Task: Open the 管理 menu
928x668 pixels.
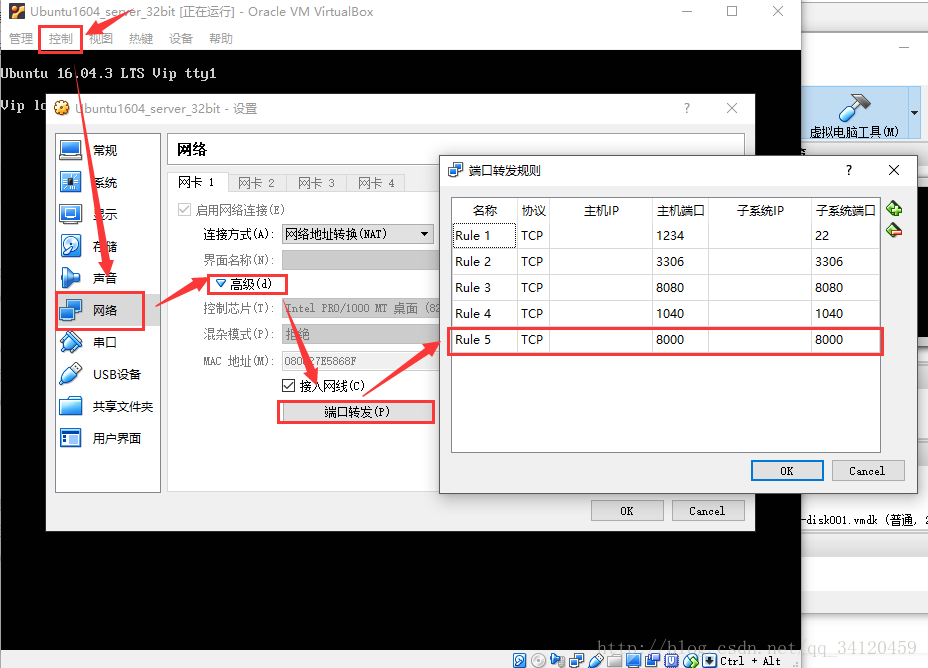Action: tap(21, 39)
